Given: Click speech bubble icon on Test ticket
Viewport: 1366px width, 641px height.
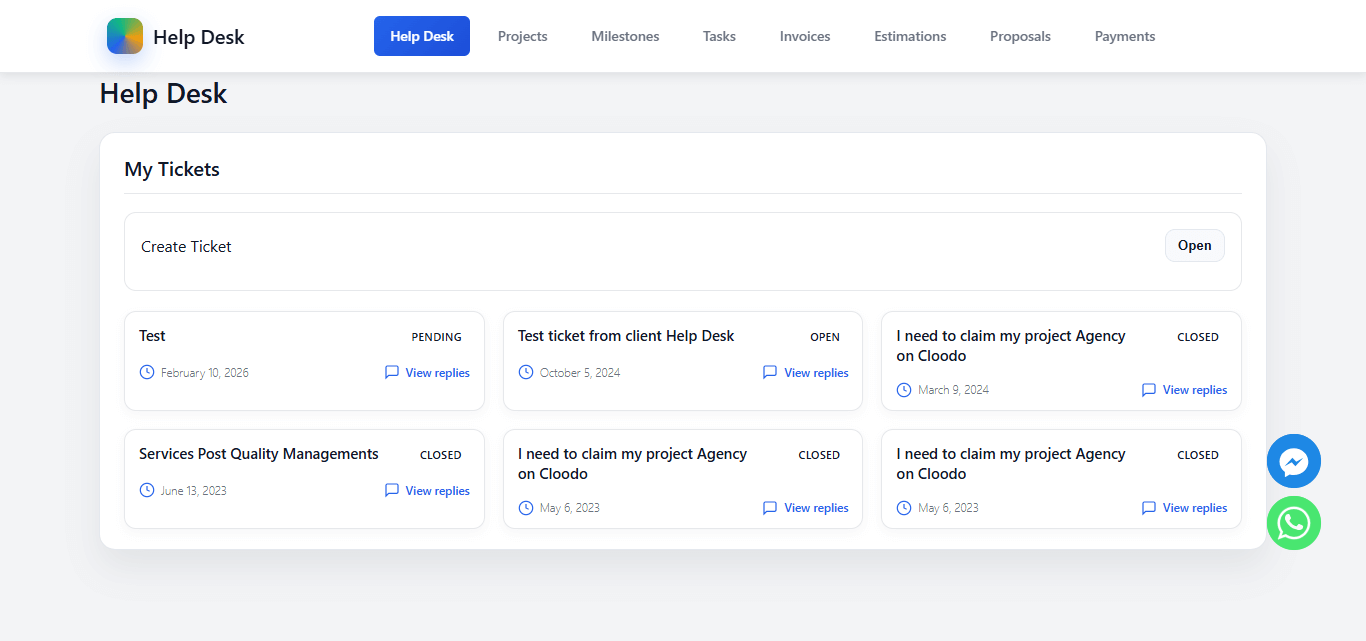Looking at the screenshot, I should [x=392, y=372].
